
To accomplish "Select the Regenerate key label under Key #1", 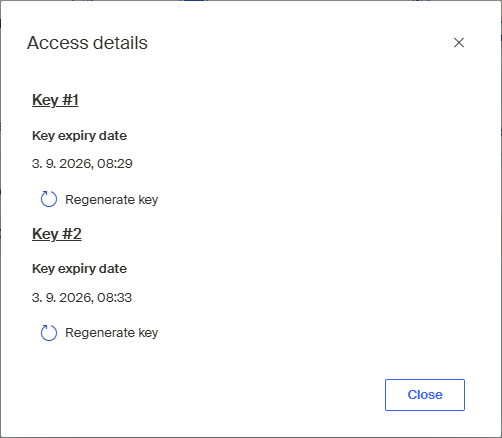I will coord(111,200).
